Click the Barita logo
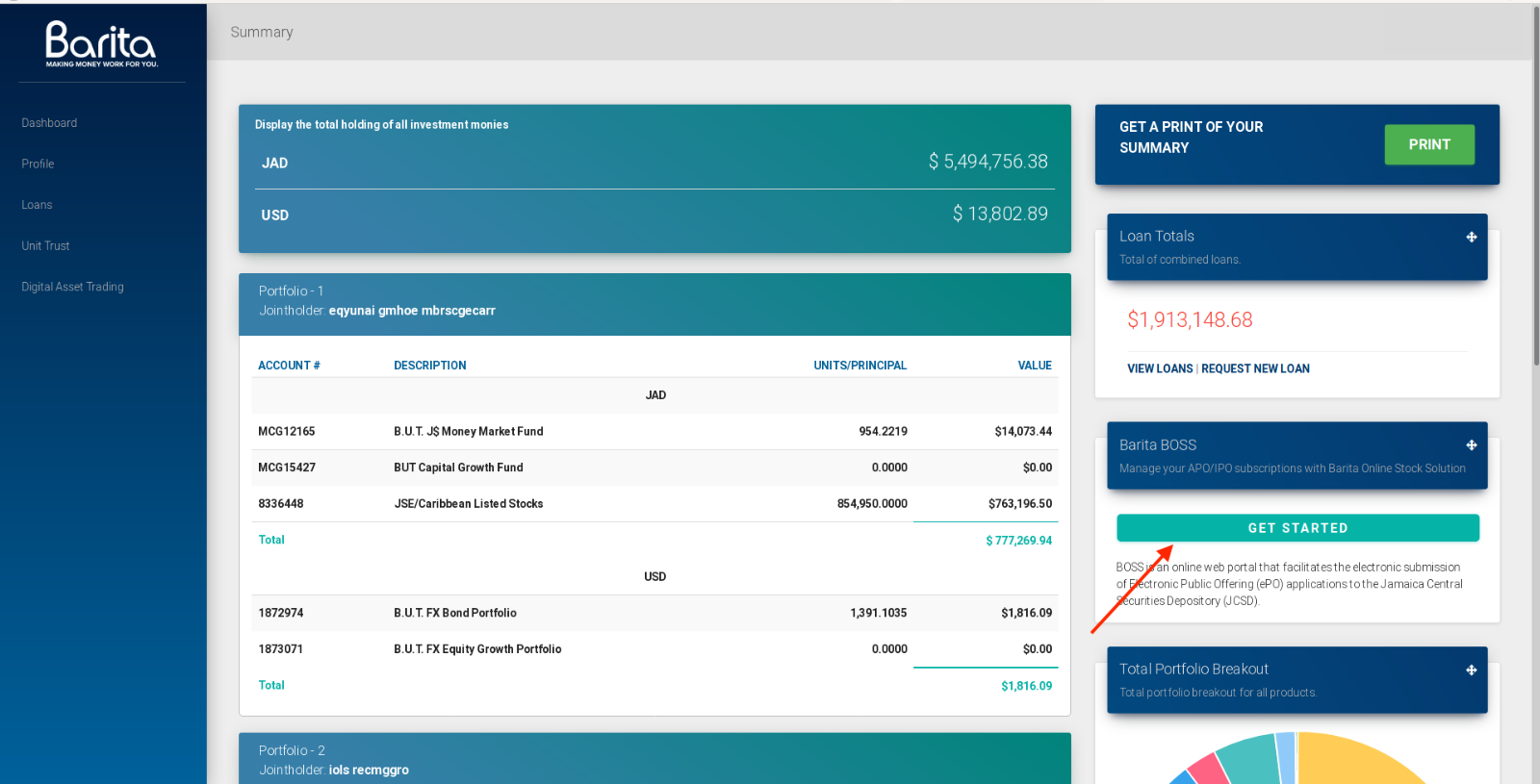 (x=101, y=44)
